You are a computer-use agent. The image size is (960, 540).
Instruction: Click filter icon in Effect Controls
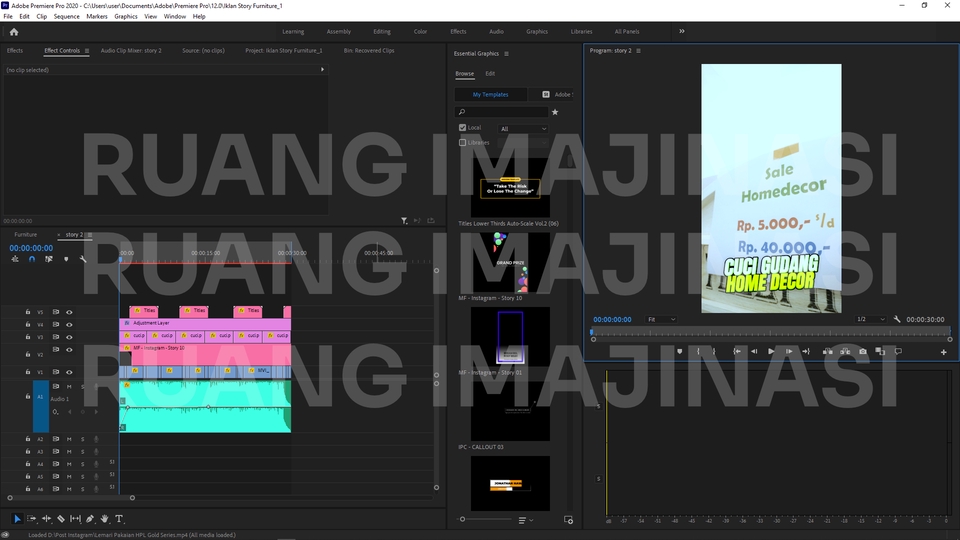coord(404,220)
